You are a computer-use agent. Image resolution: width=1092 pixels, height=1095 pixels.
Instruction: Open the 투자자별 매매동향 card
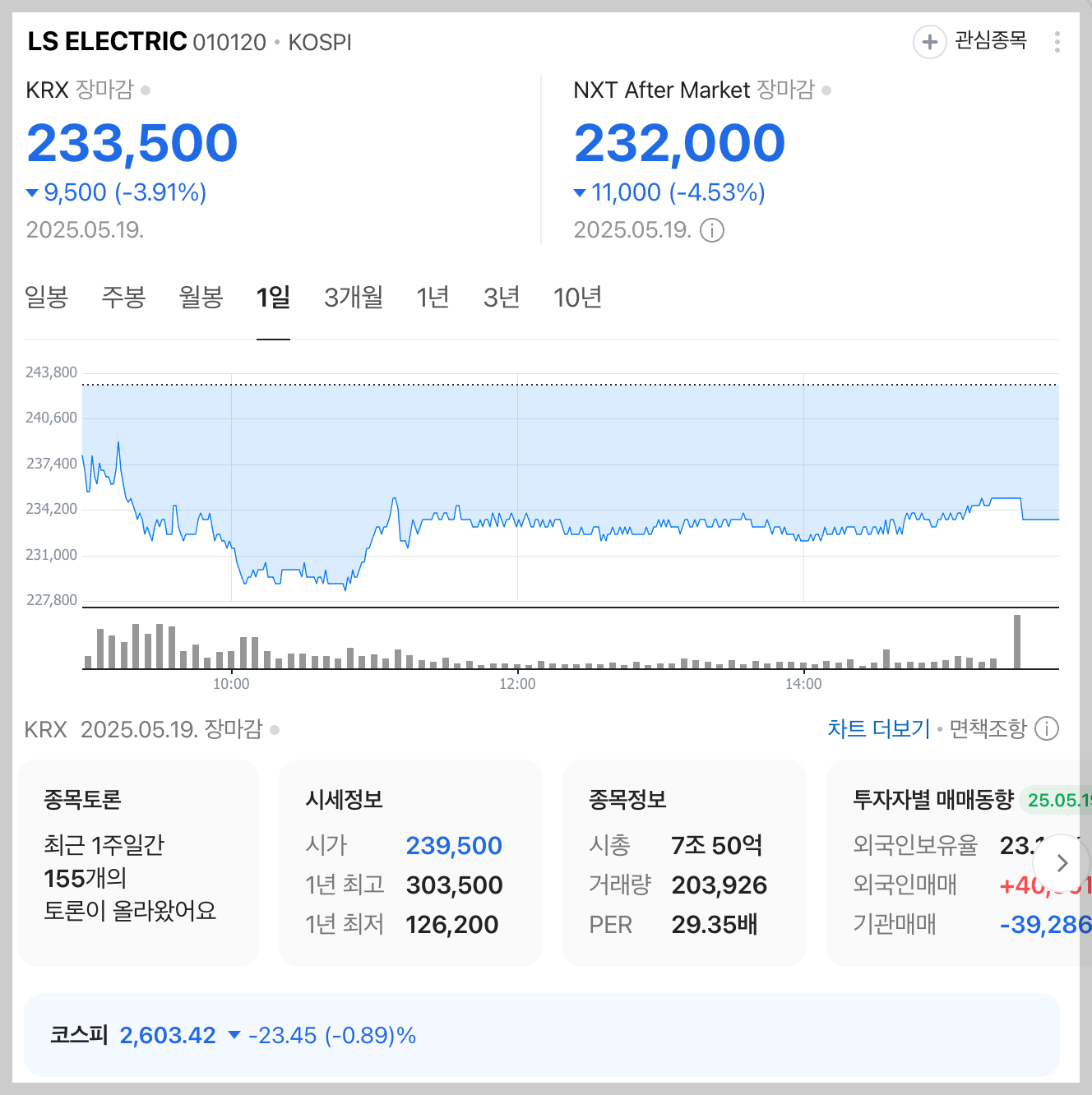coord(959,863)
